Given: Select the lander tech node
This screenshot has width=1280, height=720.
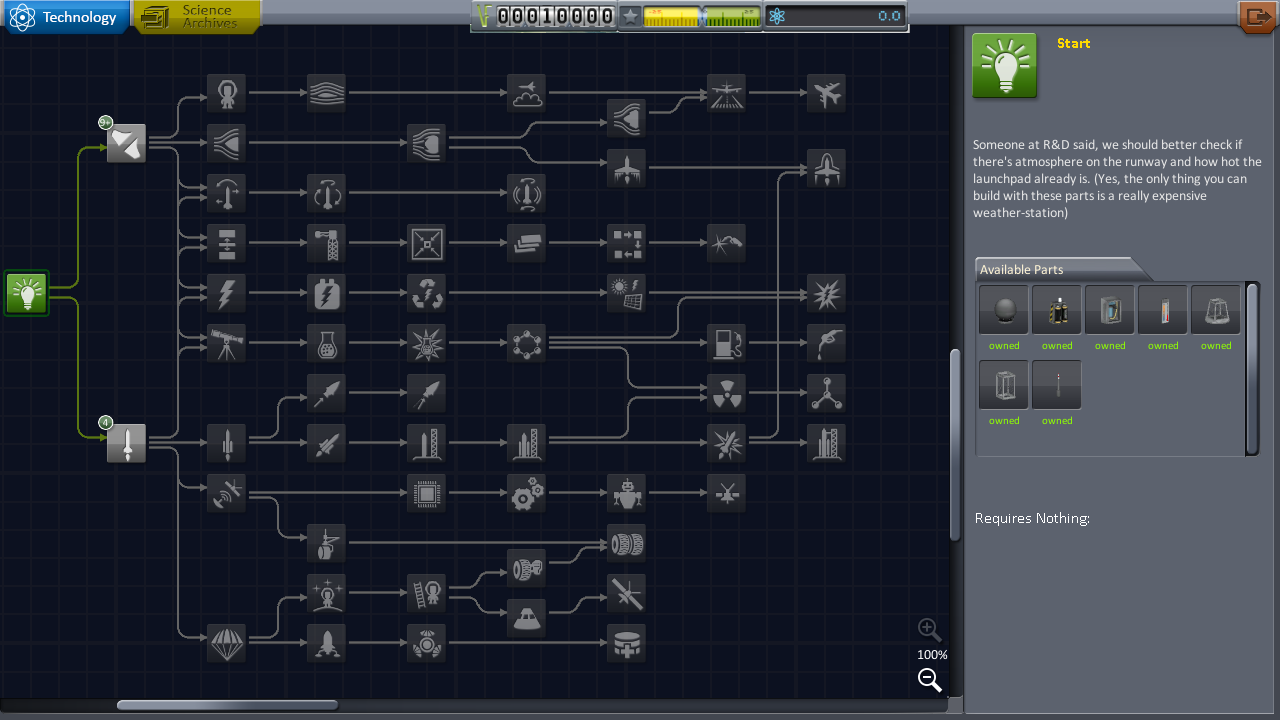Looking at the screenshot, I should 326,643.
